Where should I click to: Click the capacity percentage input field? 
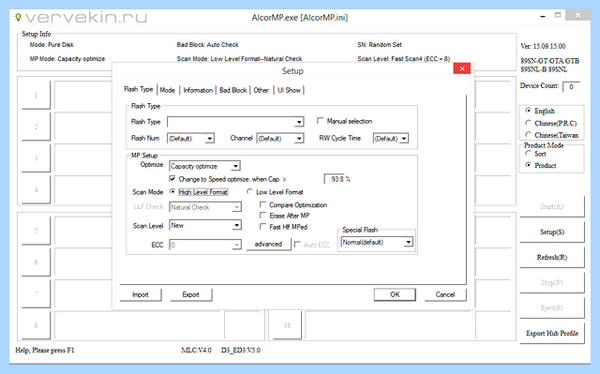click(334, 179)
